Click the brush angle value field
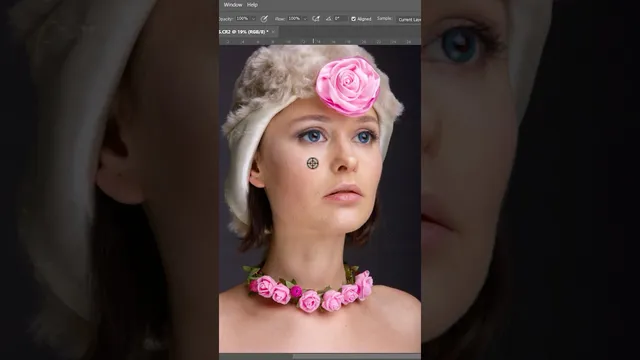The image size is (640, 360). (x=340, y=19)
